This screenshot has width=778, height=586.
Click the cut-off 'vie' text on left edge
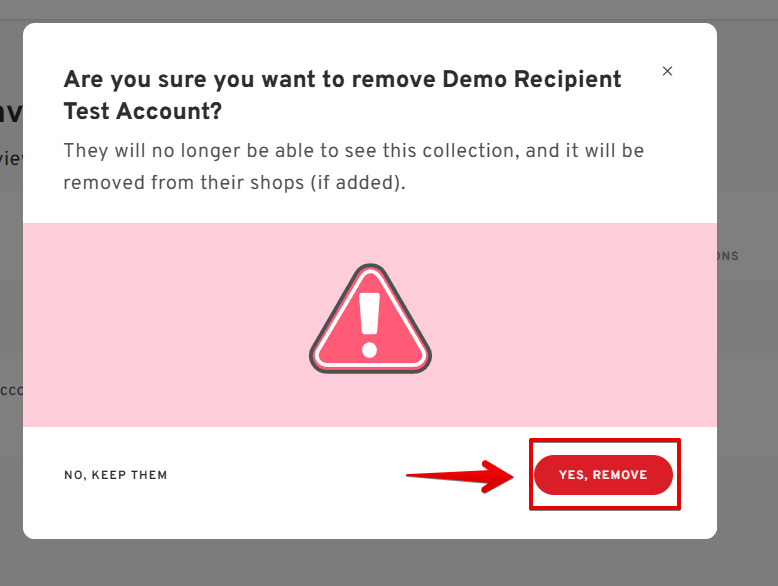(x=11, y=159)
